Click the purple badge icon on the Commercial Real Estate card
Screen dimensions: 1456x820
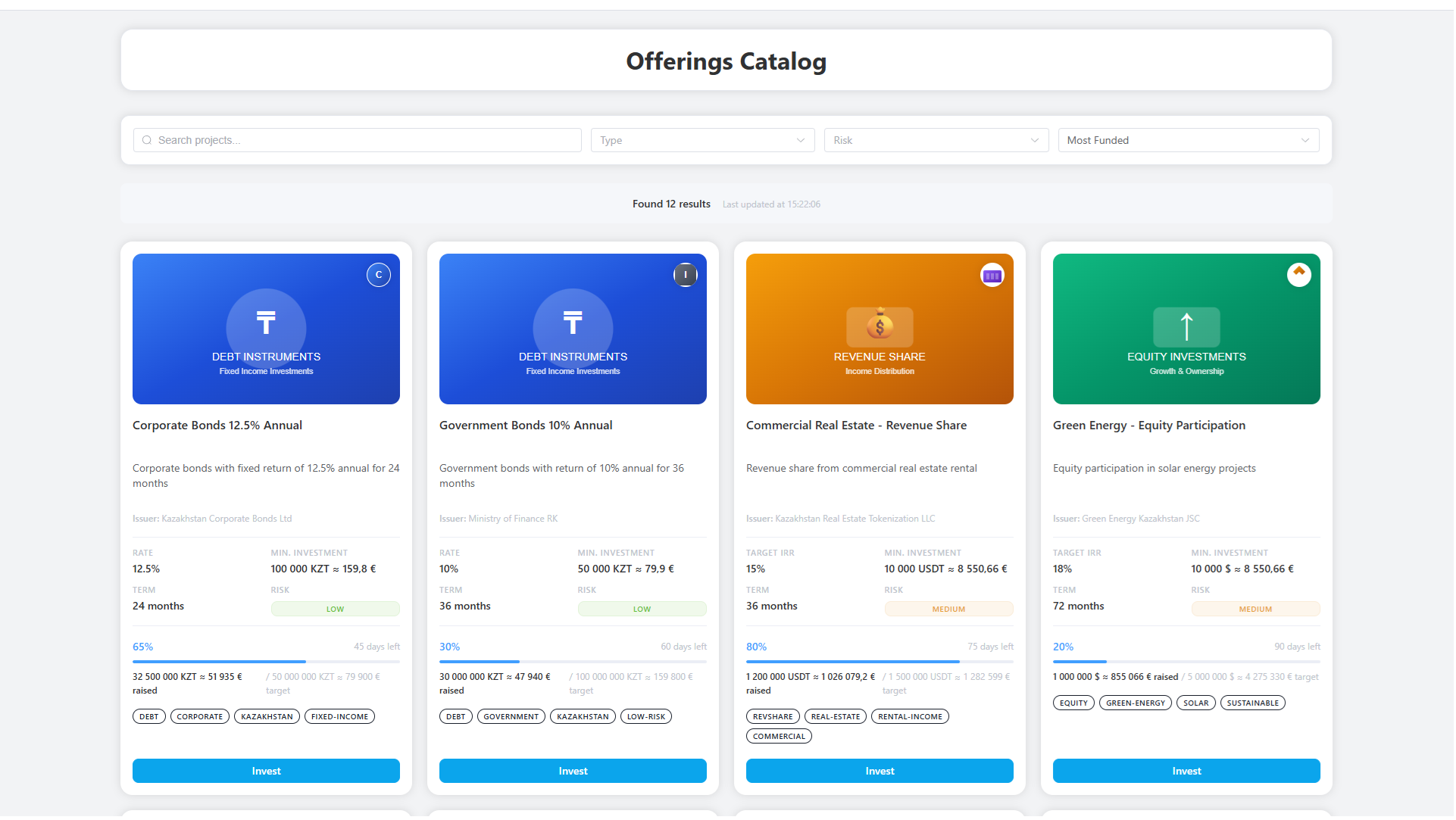click(992, 275)
